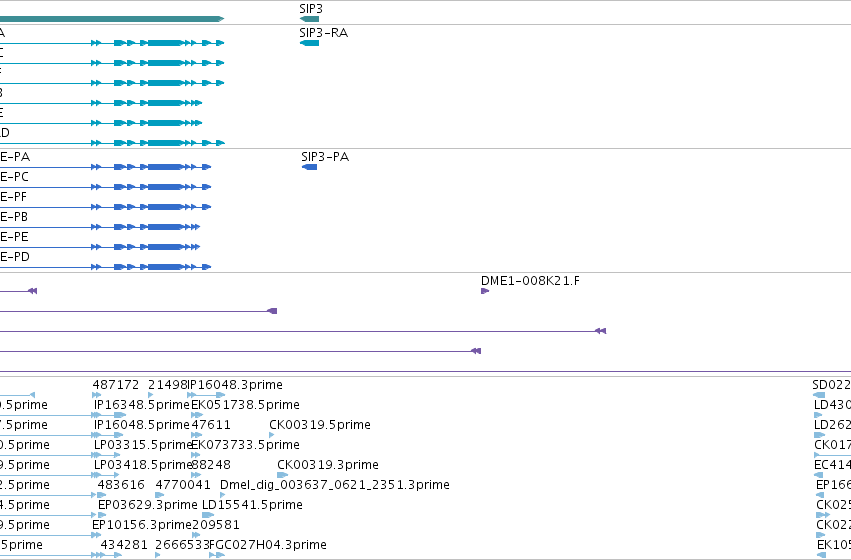Click the LD15541.5prime label
This screenshot has height=560, width=851.
[x=252, y=505]
